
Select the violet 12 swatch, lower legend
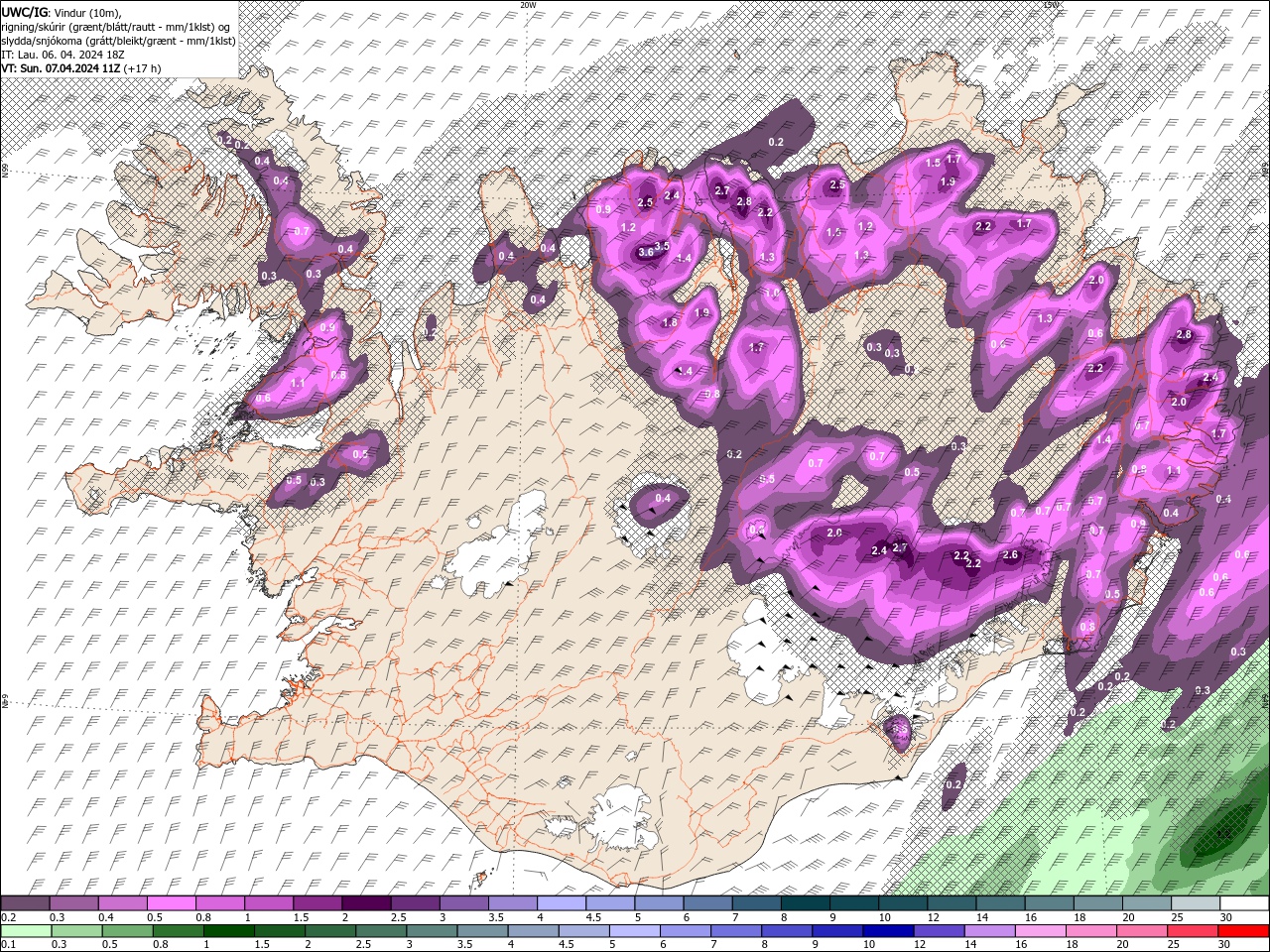[939, 931]
